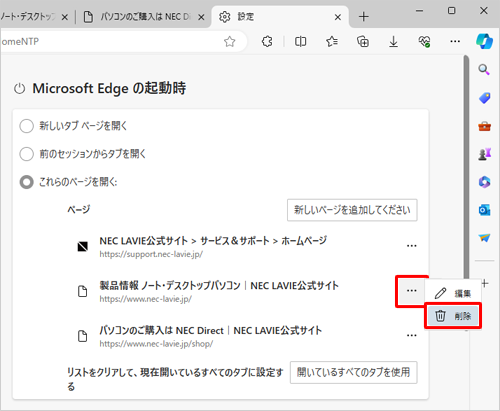
Task: Open sidebar Microsoft 365 icon
Action: coord(484,182)
